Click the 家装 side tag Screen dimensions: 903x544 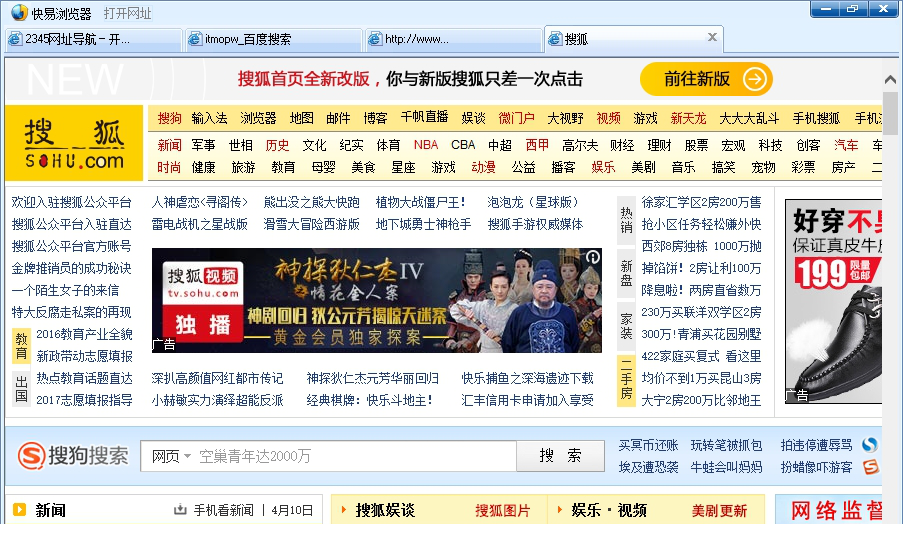(x=626, y=326)
